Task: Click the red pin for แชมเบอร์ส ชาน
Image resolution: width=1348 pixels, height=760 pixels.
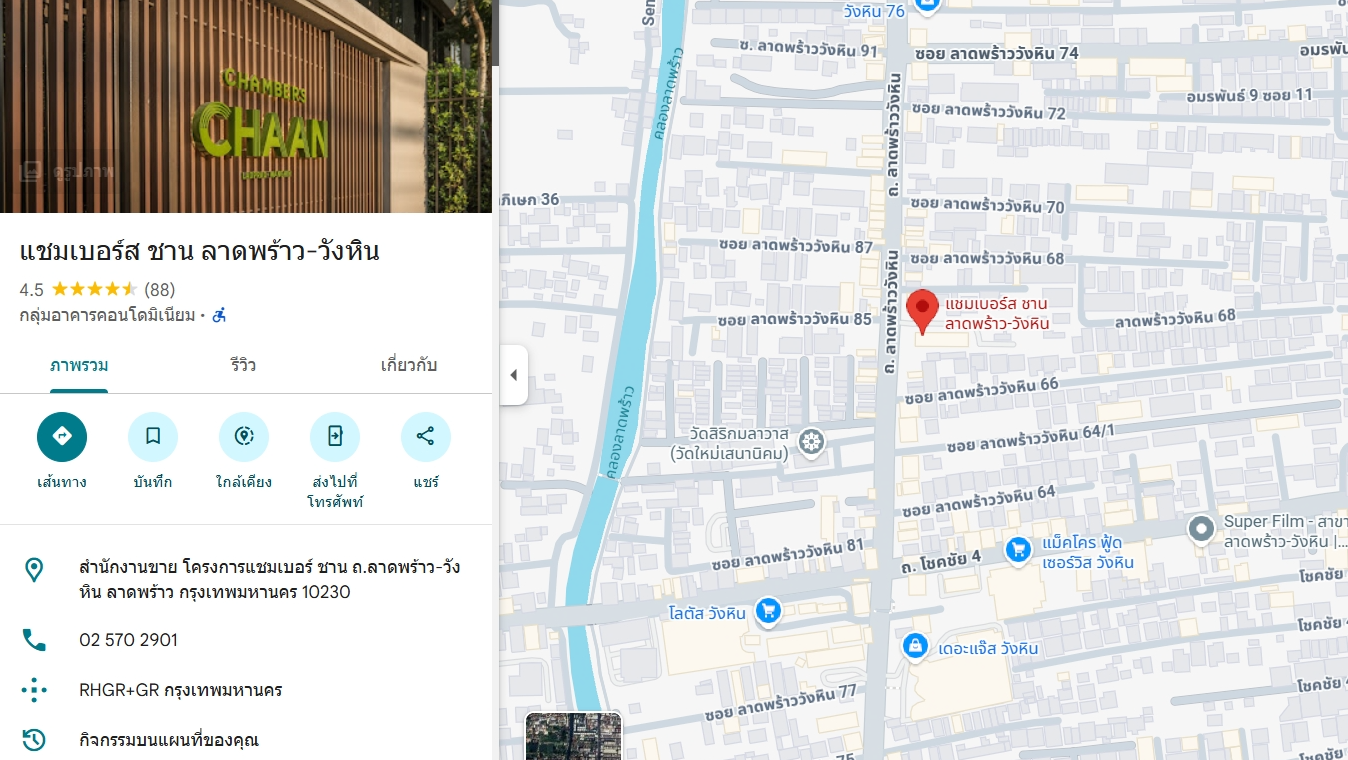Action: pos(922,311)
